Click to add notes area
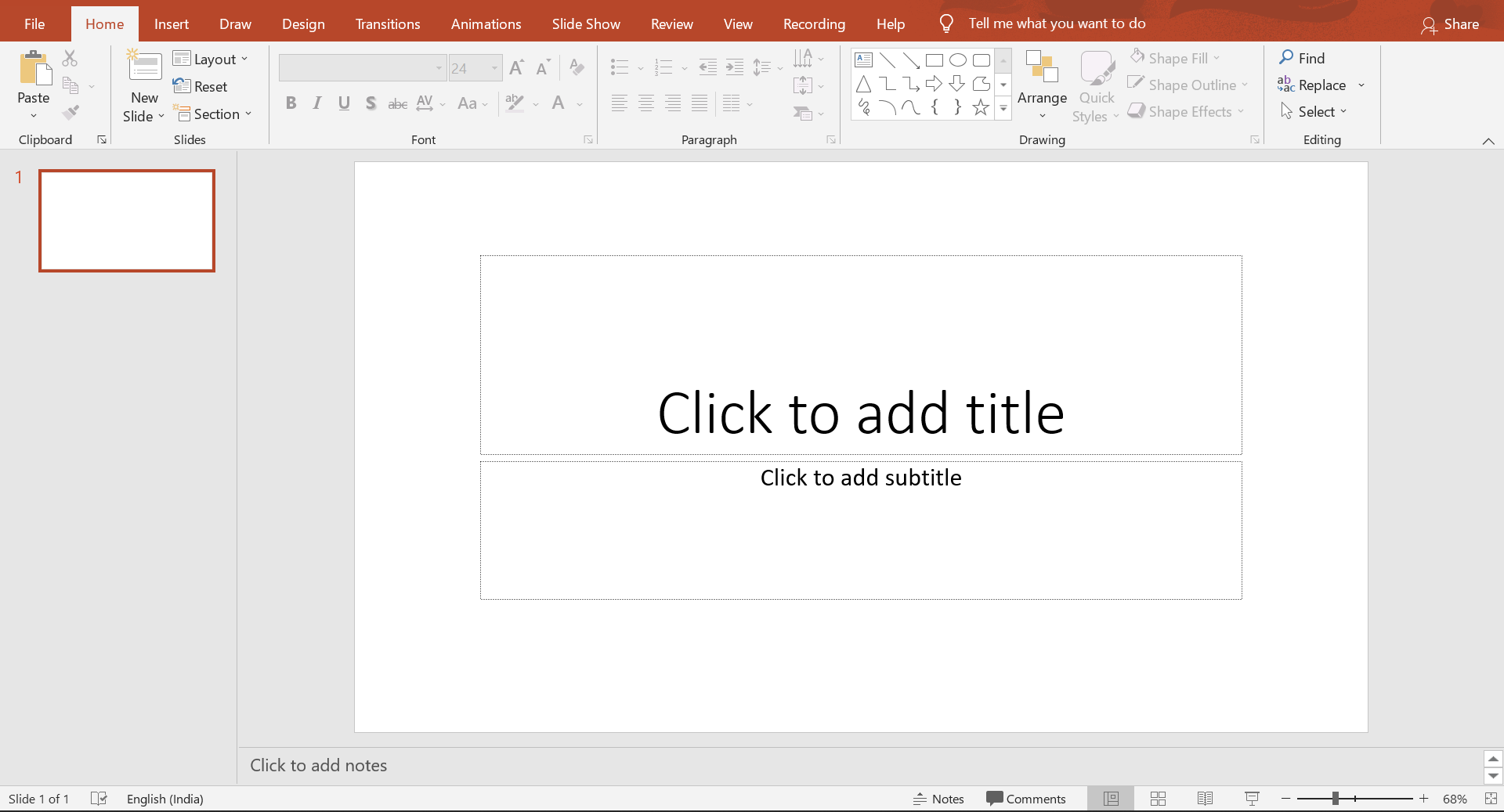 pos(859,766)
